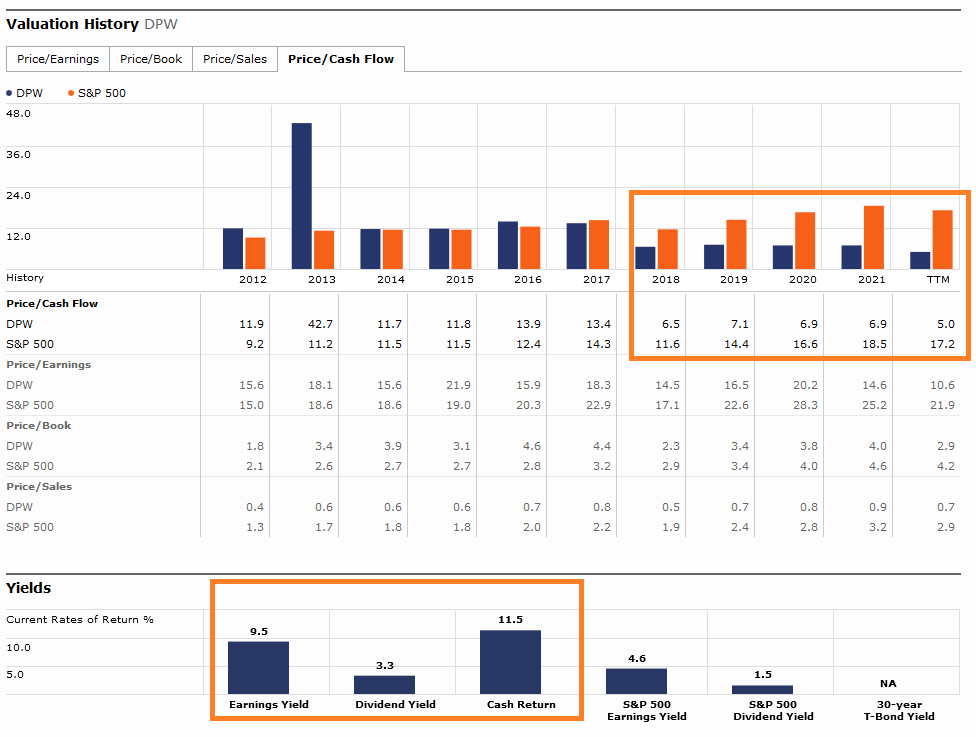Click the Cash Return label
Screen dimensions: 976x737
tap(521, 705)
